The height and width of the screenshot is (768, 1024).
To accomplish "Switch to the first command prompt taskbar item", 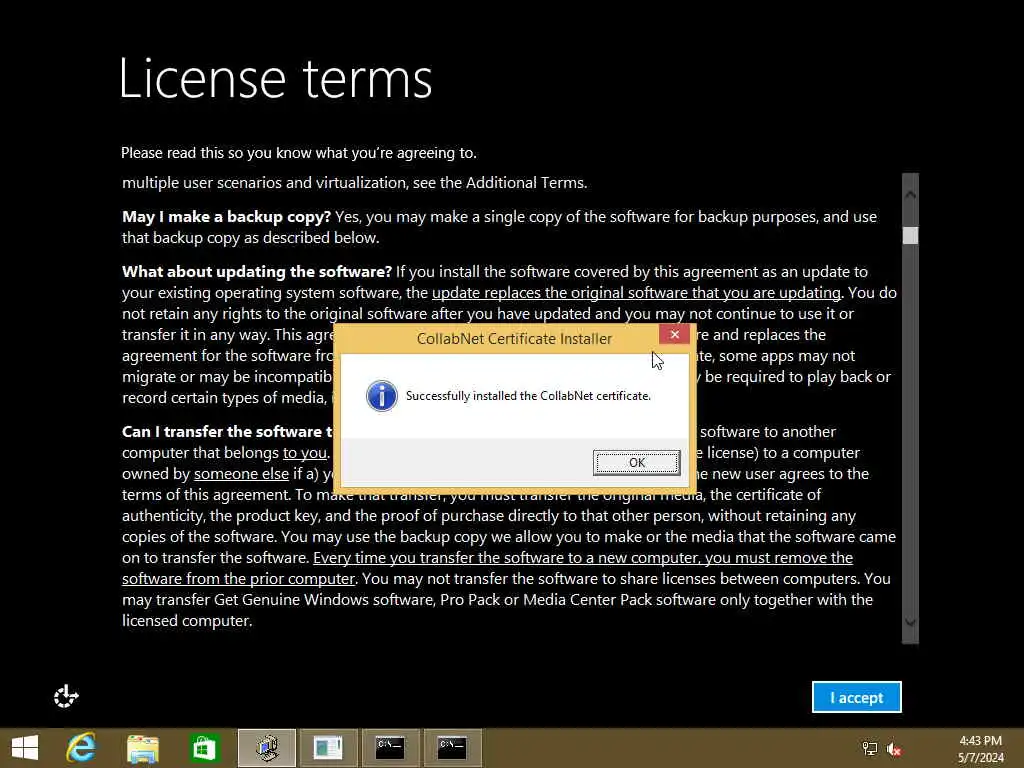I will (391, 748).
